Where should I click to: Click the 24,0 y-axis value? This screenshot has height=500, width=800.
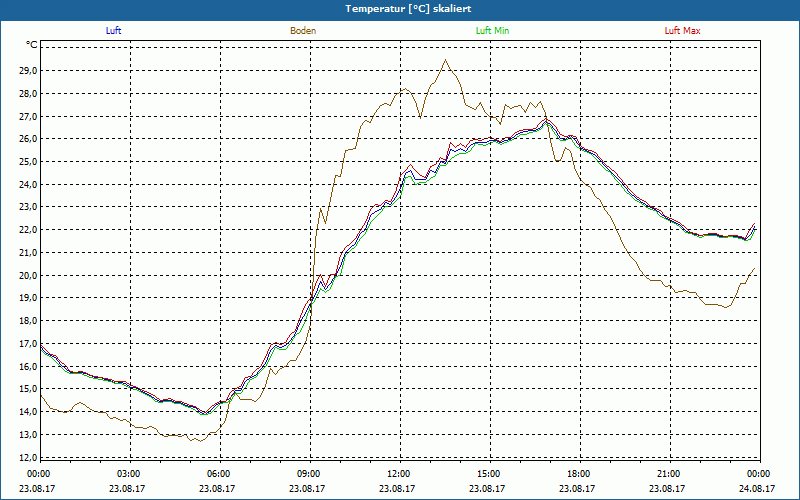[29, 185]
